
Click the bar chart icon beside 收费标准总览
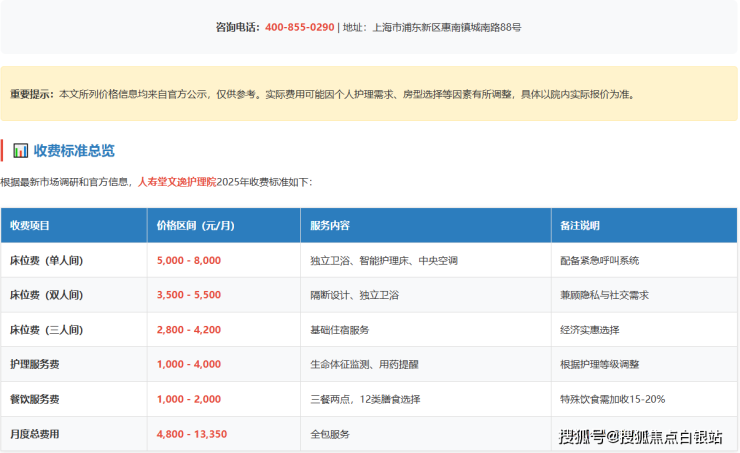pyautogui.click(x=20, y=151)
